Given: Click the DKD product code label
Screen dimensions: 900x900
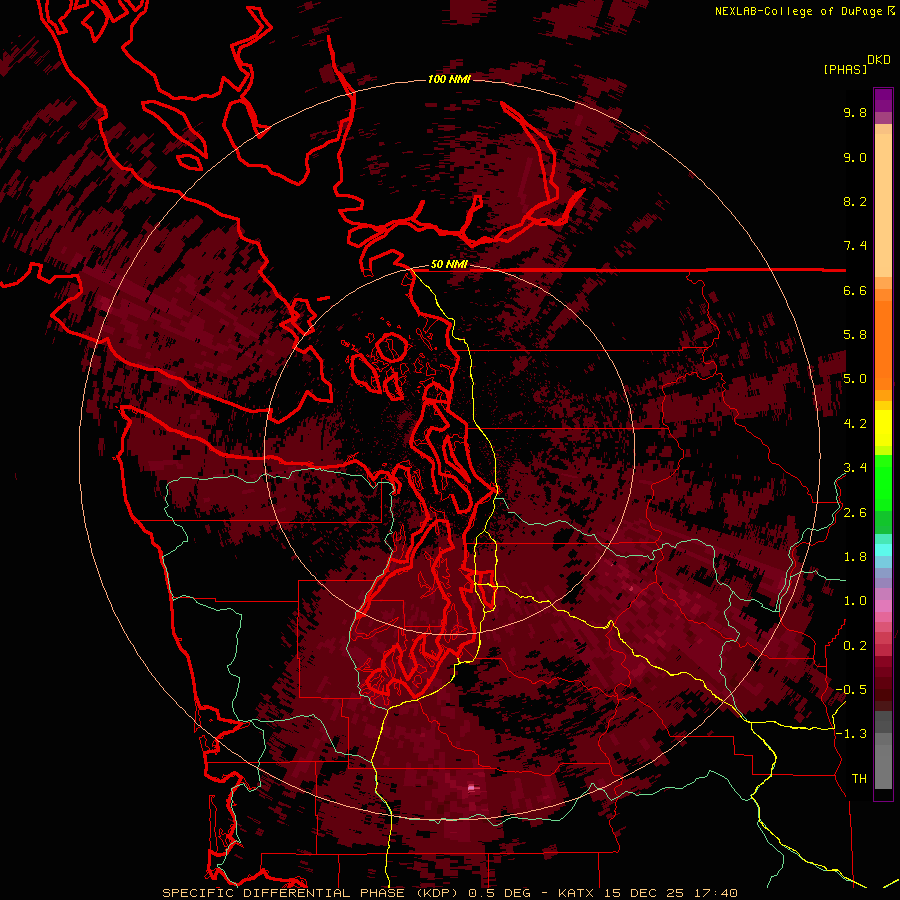Looking at the screenshot, I should 879,60.
